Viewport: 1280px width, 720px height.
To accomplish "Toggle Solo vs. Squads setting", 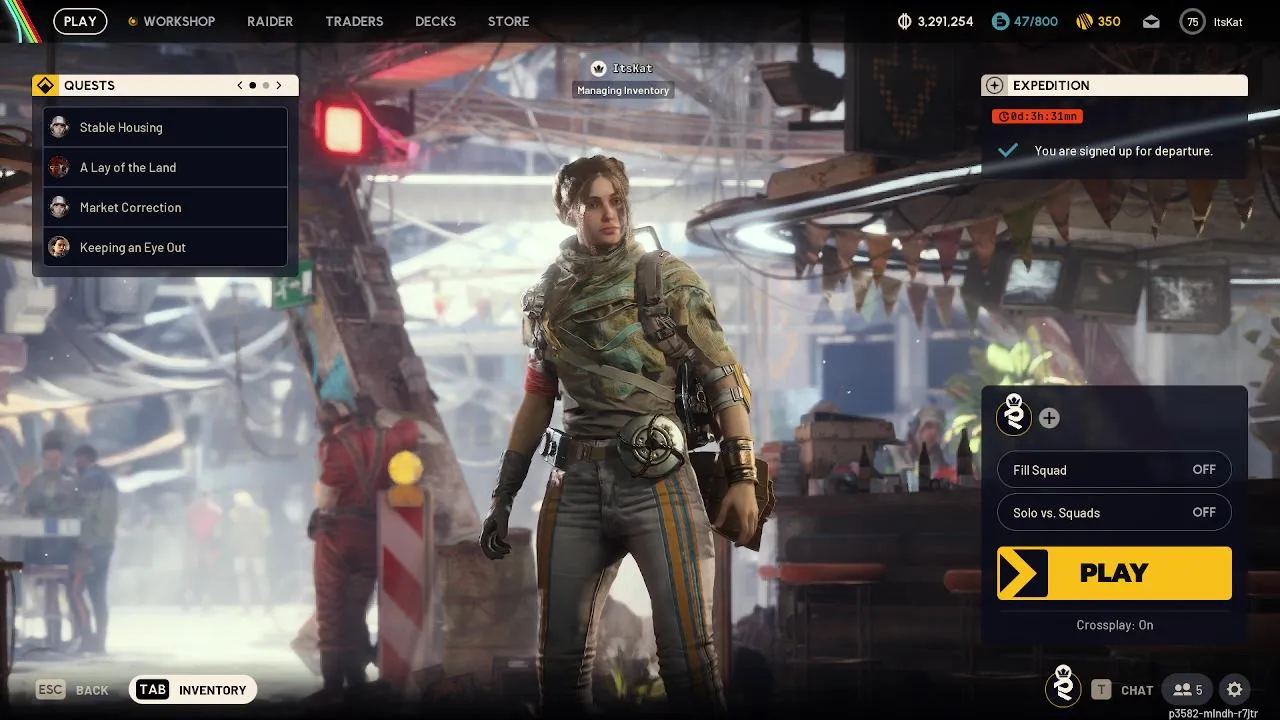I will 1114,513.
